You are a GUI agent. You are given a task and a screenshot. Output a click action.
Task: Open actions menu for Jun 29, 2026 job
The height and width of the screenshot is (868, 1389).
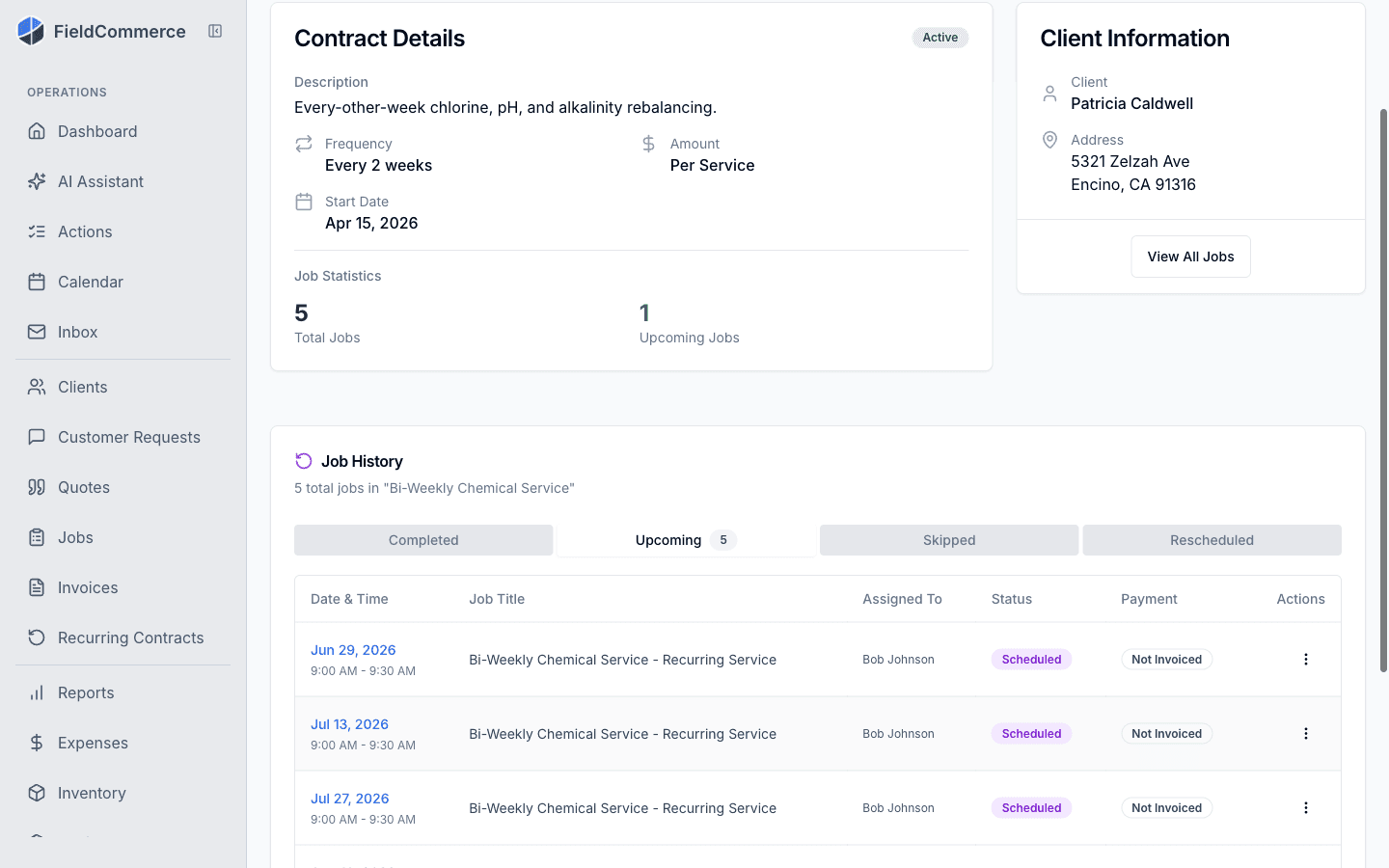1306,660
